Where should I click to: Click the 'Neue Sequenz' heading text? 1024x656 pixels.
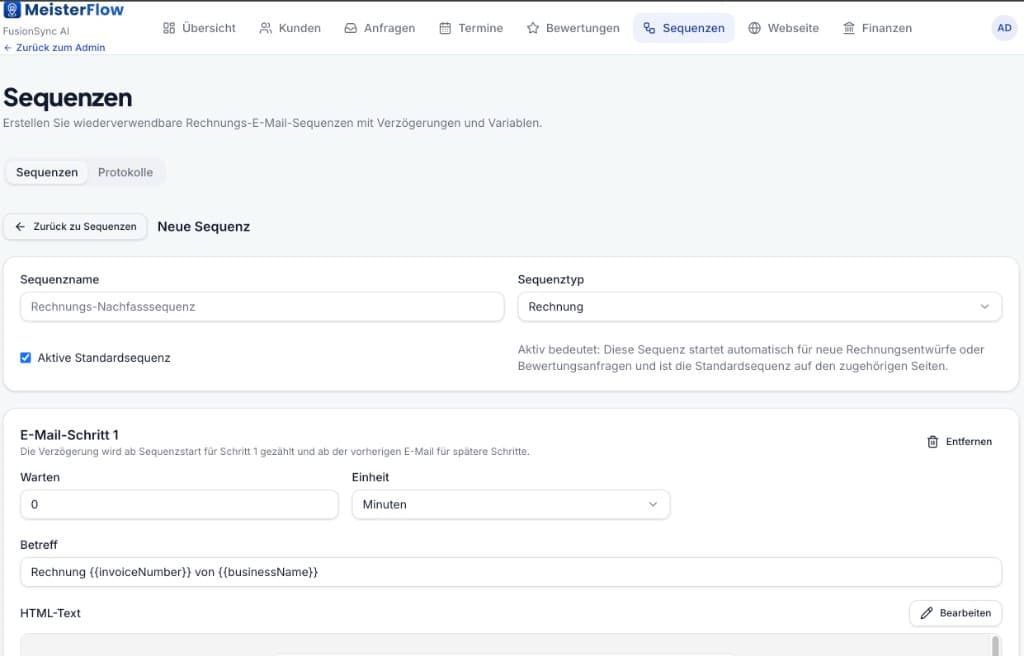(x=204, y=227)
